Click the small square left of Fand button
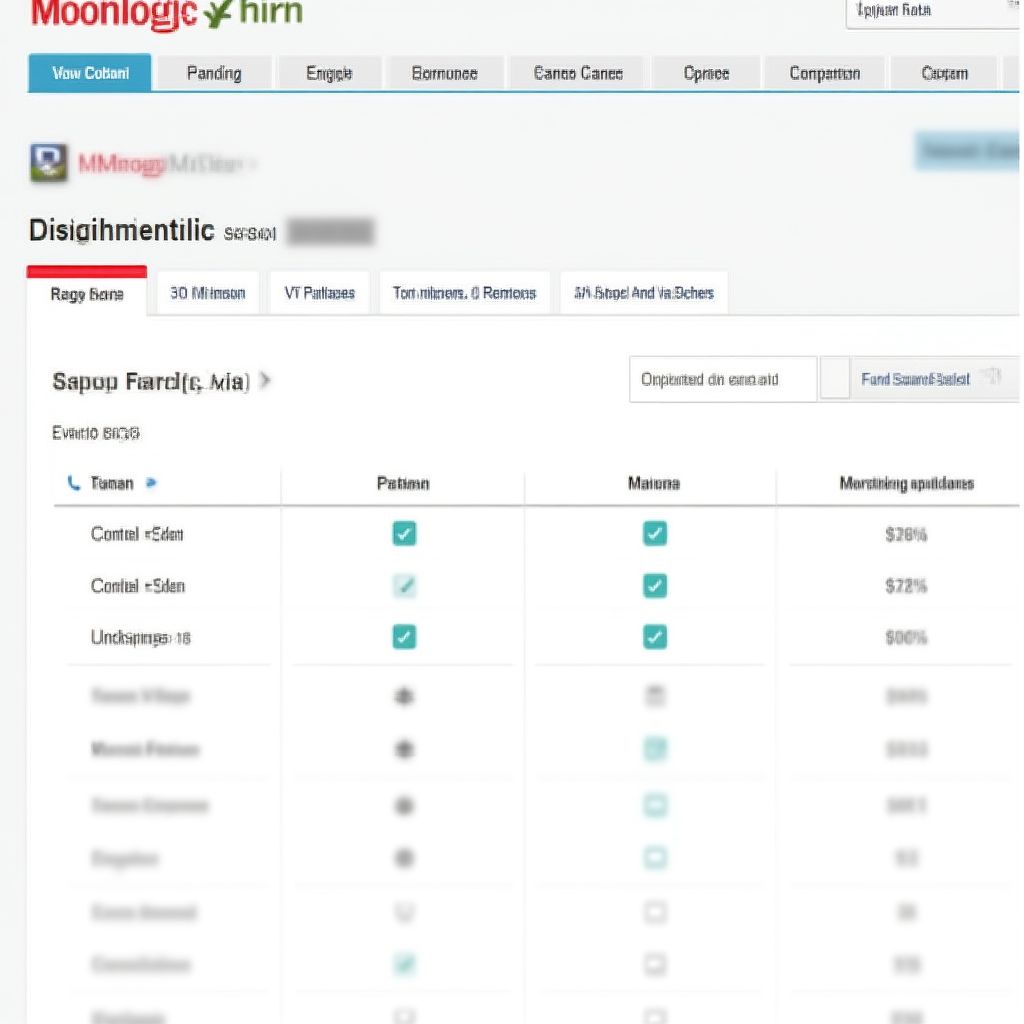Image resolution: width=1024 pixels, height=1024 pixels. click(835, 378)
